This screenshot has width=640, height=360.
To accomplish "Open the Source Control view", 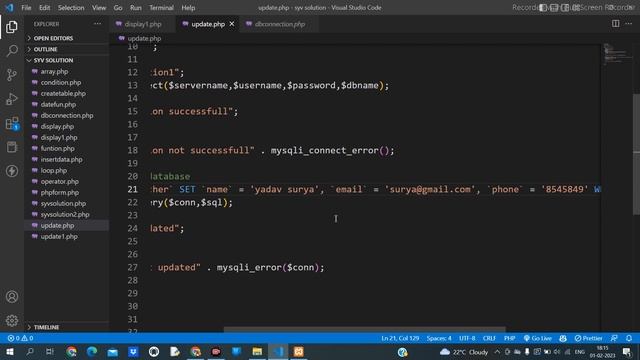I will [x=12, y=75].
